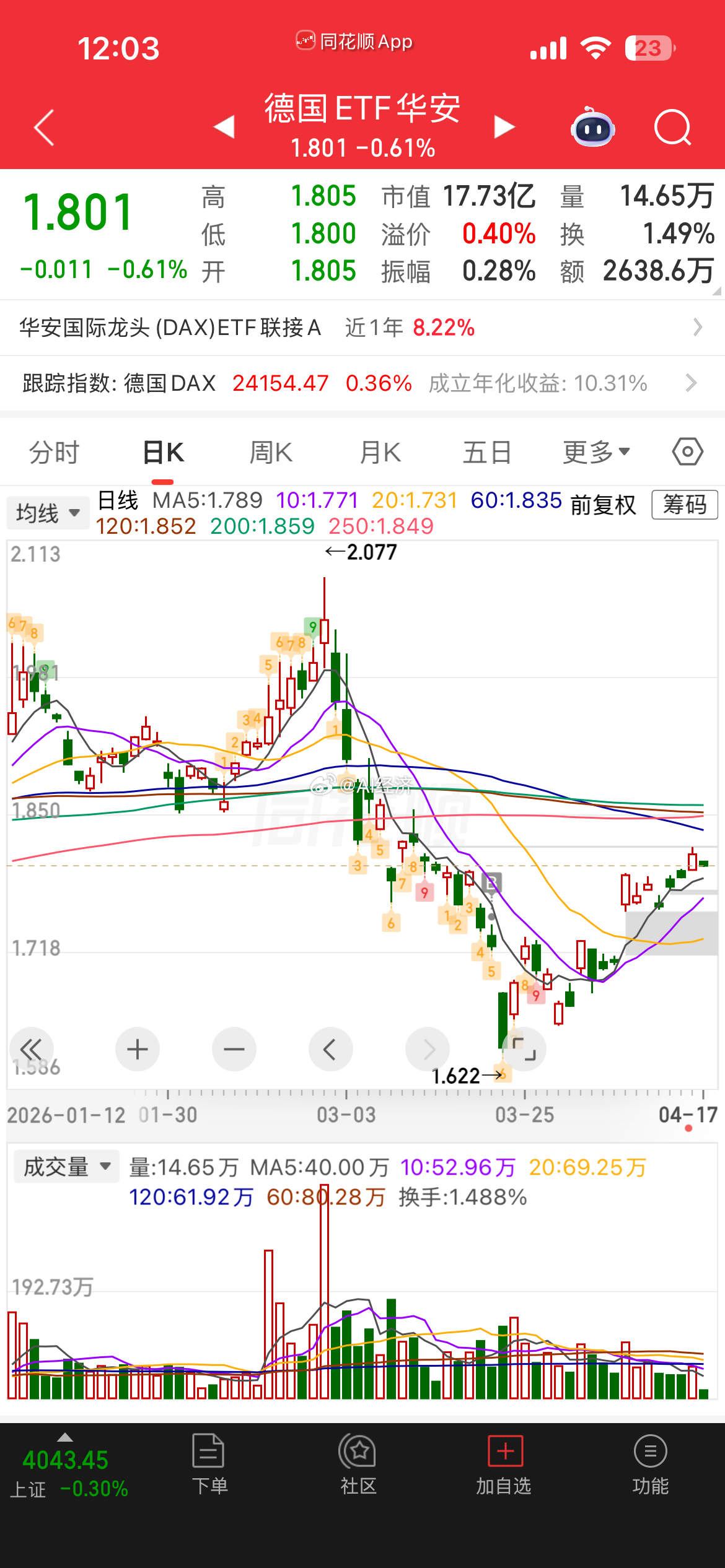Screen dimensions: 725x1568
Task: Tap the 04-17 date label
Action: tap(688, 1115)
